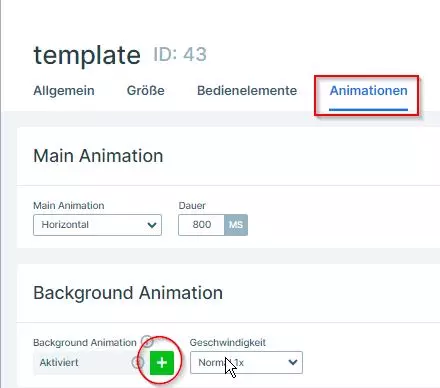Click chevron arrow of Horizontal dropdown
440x388 pixels.
[x=152, y=225]
